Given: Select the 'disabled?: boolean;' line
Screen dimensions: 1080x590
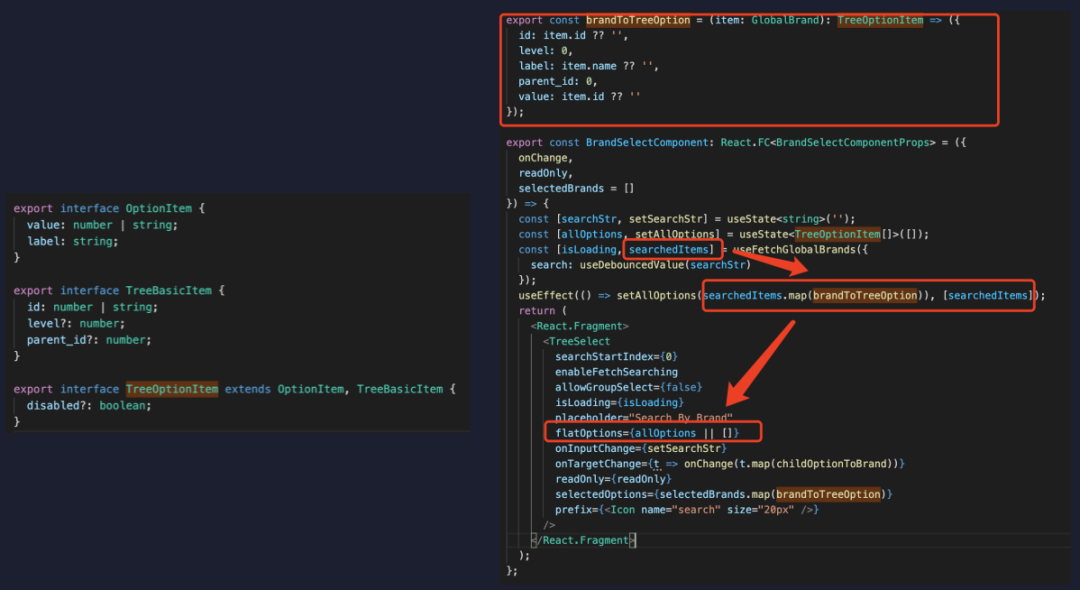Looking at the screenshot, I should [x=89, y=405].
